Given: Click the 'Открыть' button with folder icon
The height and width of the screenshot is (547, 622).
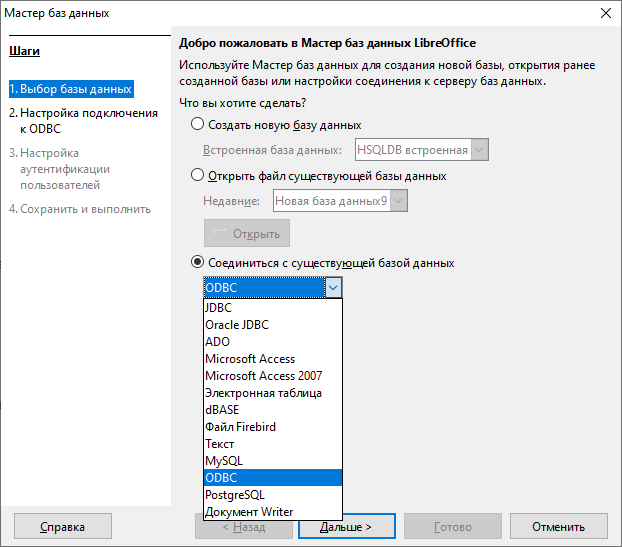Looking at the screenshot, I should 247,233.
